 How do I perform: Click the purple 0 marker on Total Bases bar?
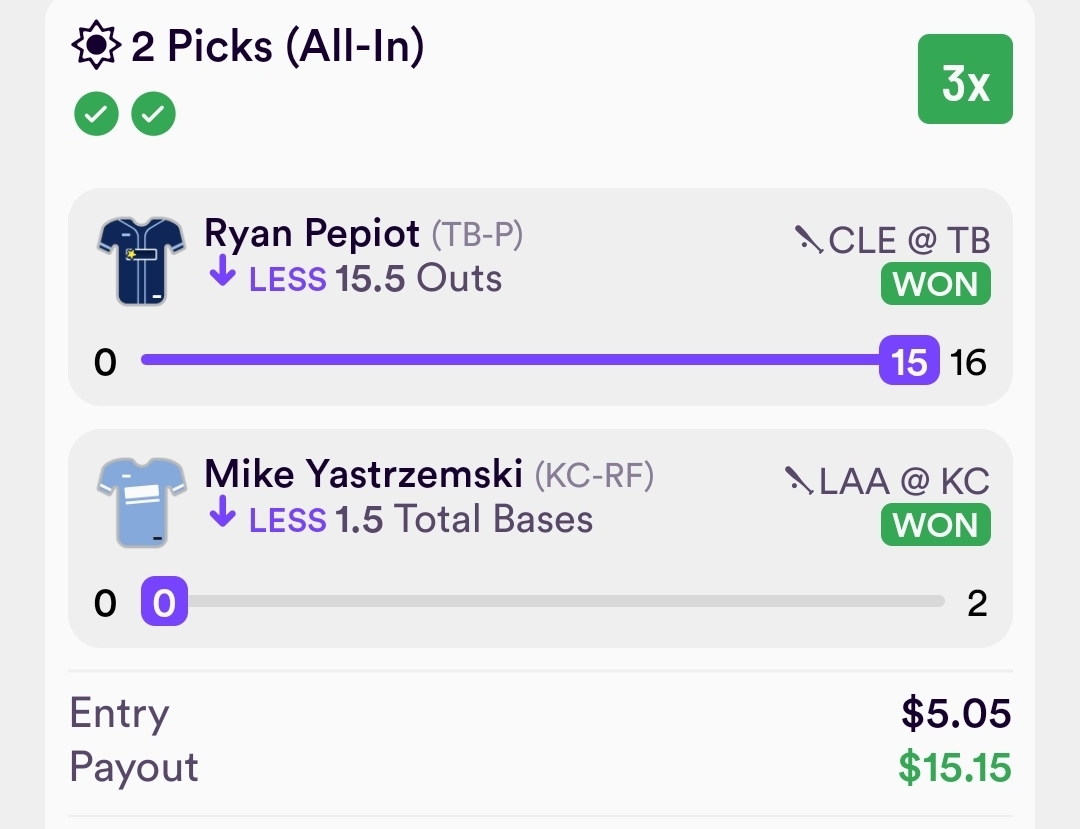click(x=165, y=603)
